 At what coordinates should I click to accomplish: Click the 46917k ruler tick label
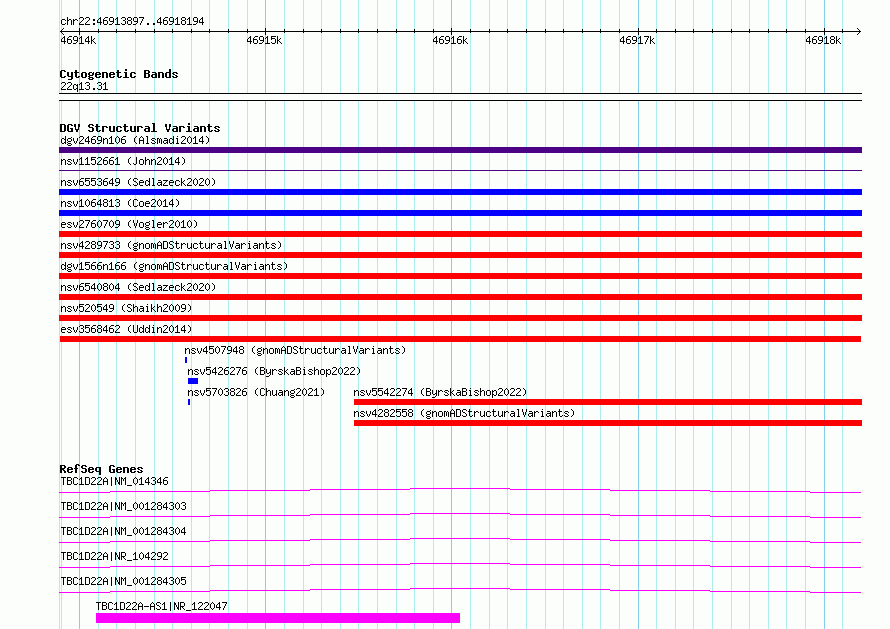tap(637, 40)
